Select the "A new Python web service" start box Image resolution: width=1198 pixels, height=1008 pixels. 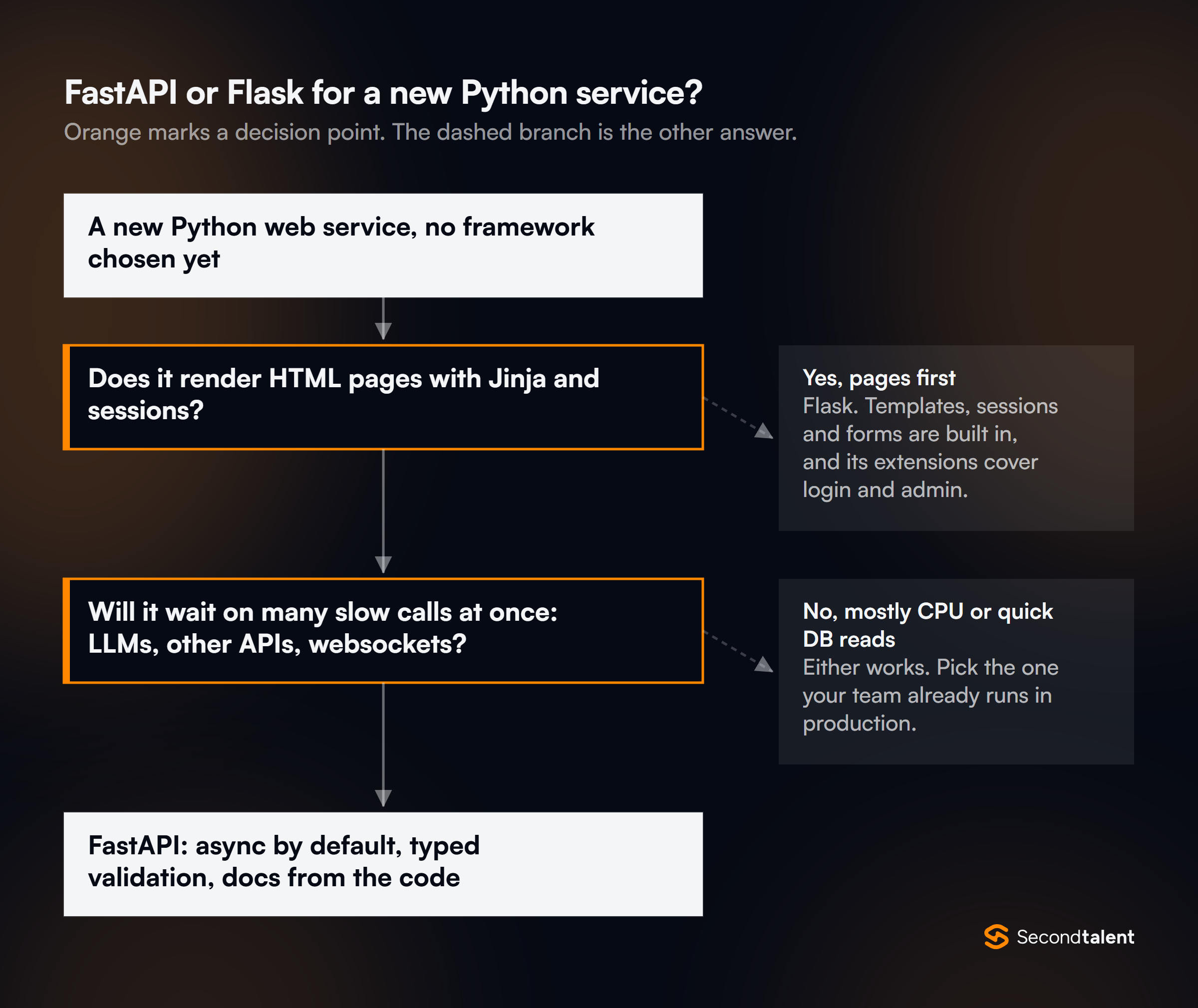click(x=383, y=245)
